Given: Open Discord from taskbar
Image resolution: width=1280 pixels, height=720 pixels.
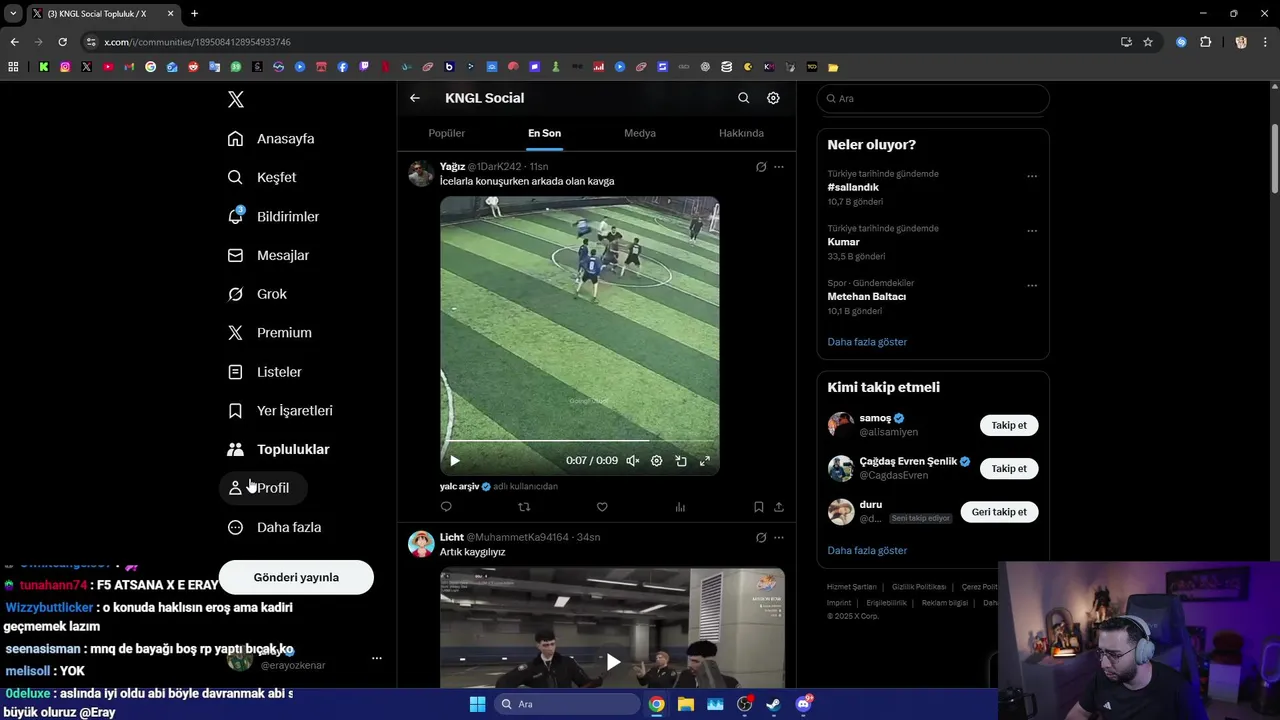Looking at the screenshot, I should [x=803, y=704].
